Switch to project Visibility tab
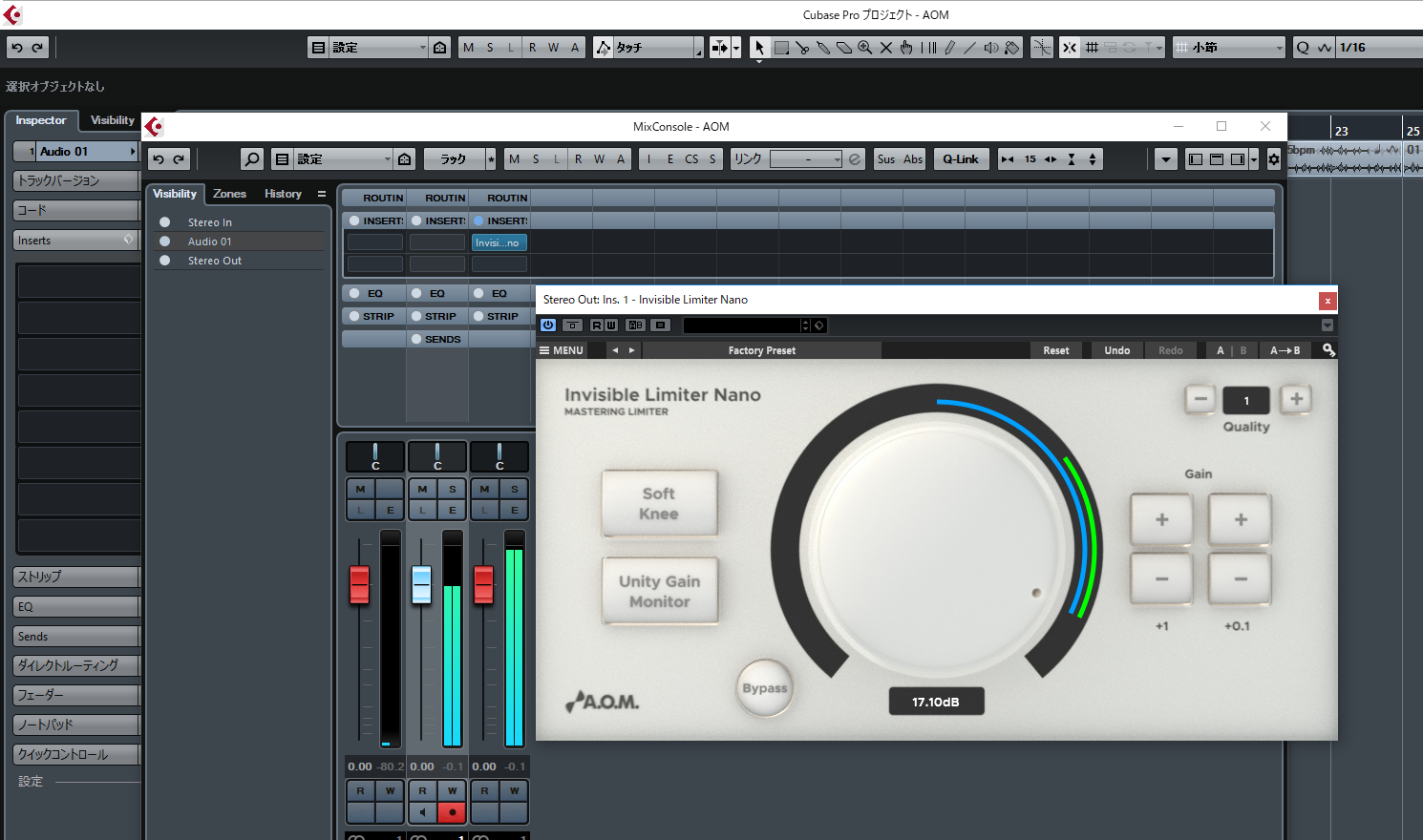 [113, 120]
